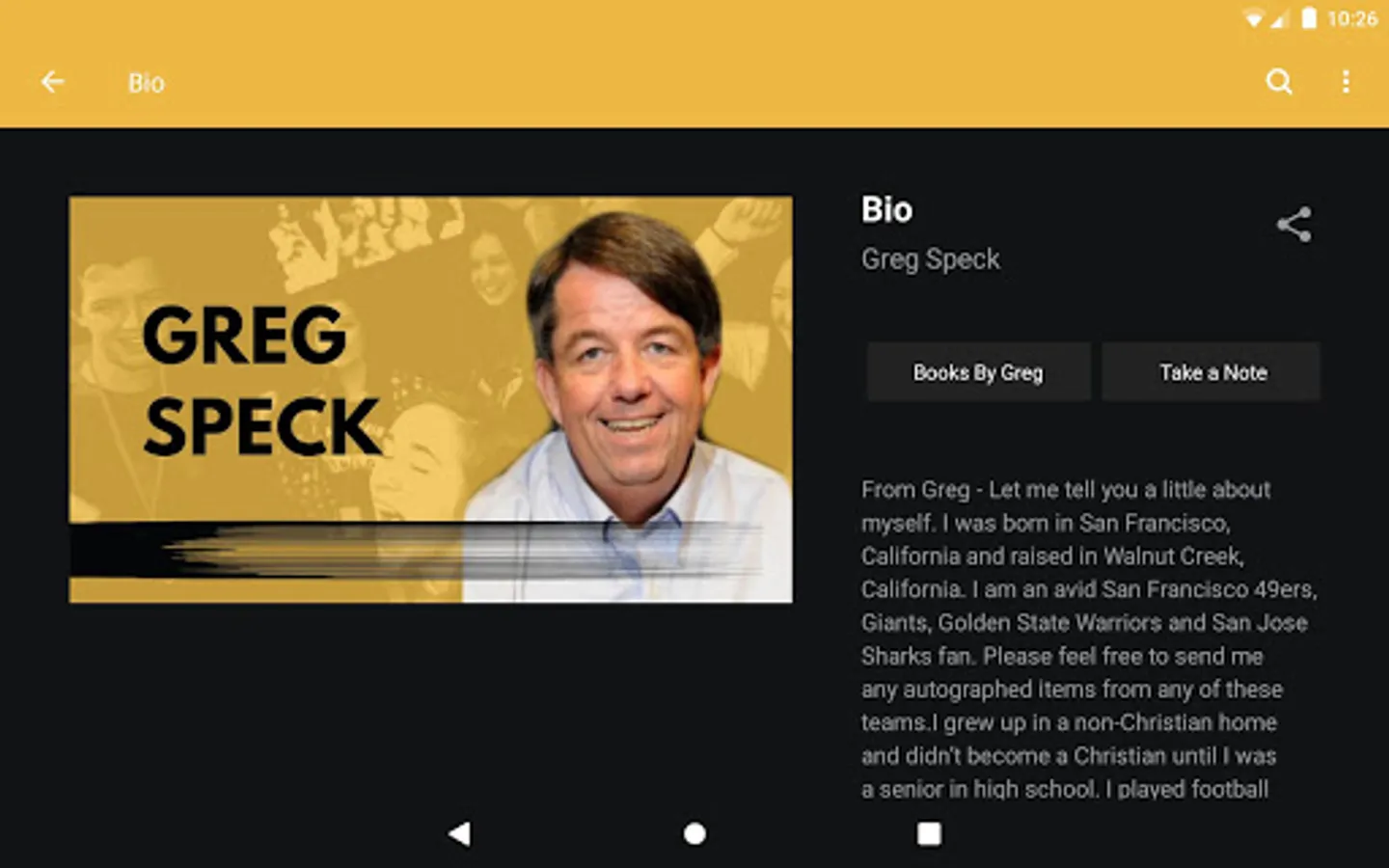Tap the Wi-Fi status icon
The image size is (1389, 868).
[1254, 19]
